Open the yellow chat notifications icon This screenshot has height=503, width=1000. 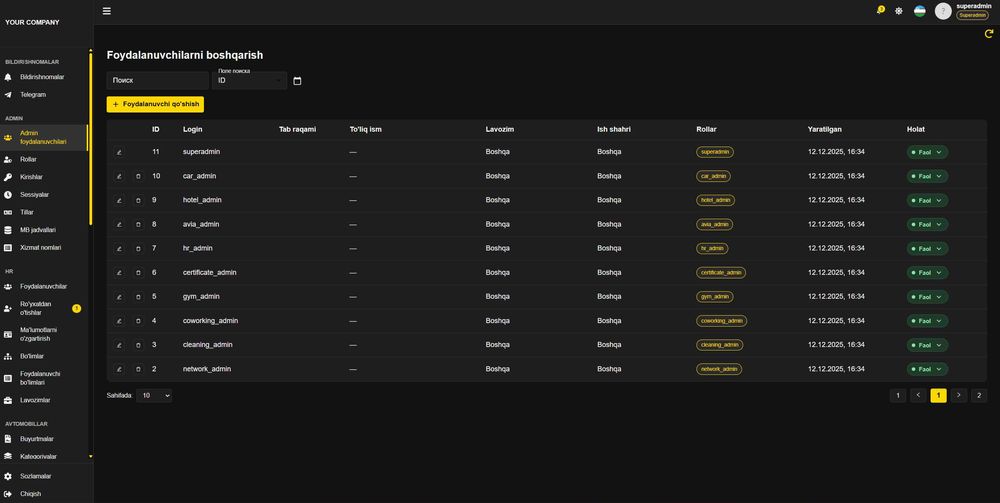[x=880, y=10]
